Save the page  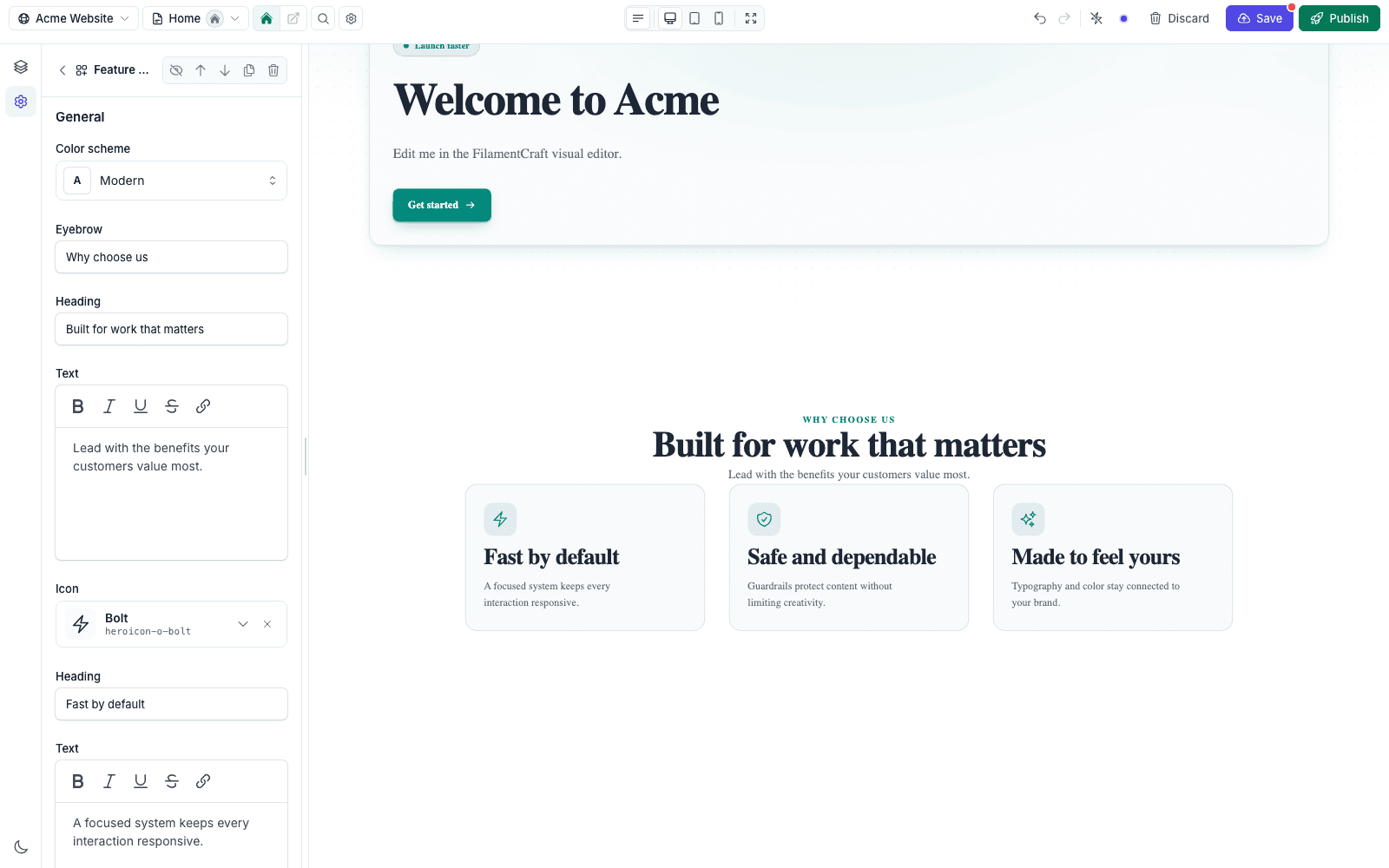click(1260, 18)
